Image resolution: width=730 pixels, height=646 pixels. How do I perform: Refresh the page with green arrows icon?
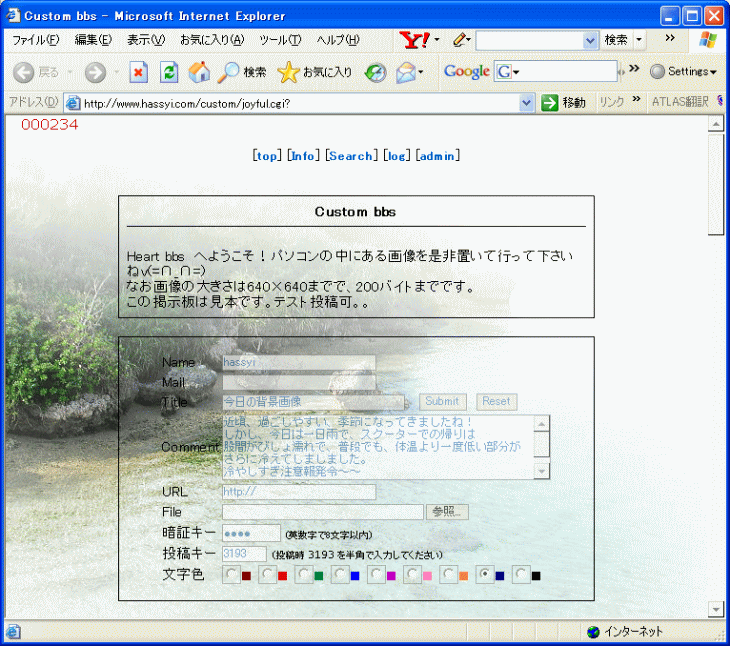pos(169,72)
